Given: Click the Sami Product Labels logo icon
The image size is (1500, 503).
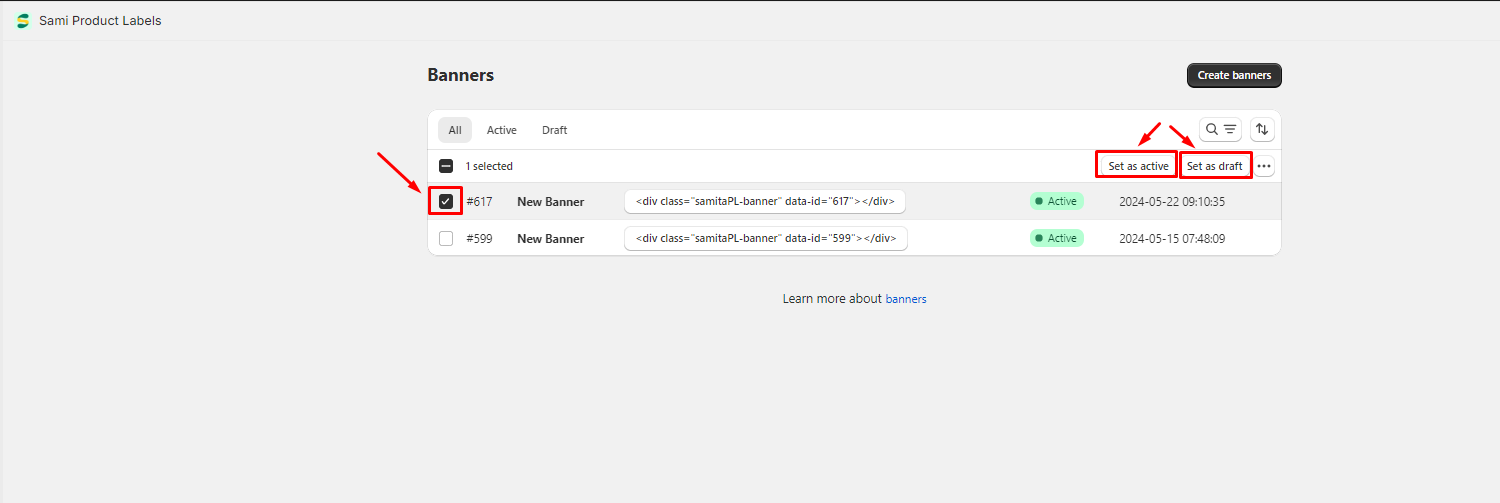Looking at the screenshot, I should click(23, 21).
